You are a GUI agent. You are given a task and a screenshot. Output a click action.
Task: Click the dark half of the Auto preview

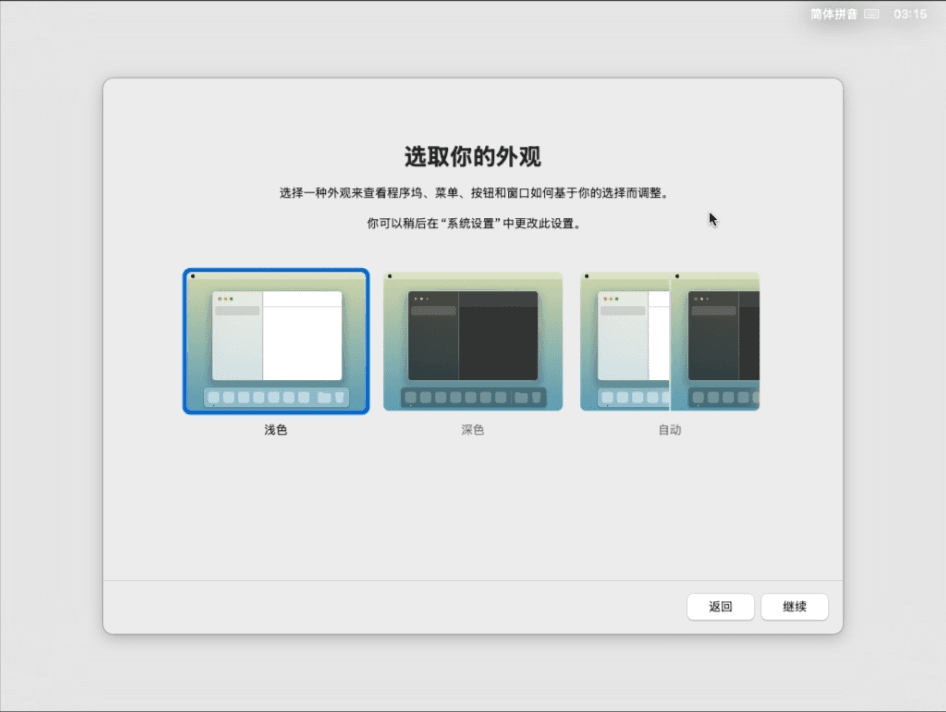[715, 341]
